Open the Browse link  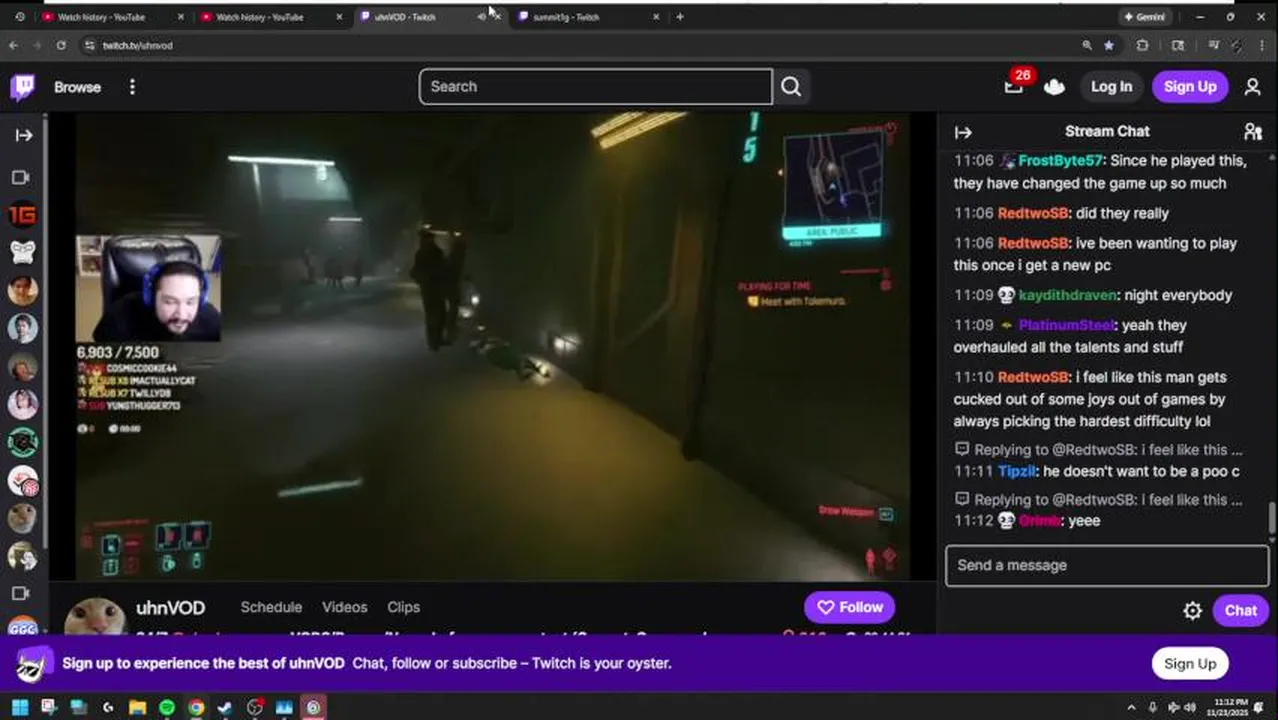77,87
